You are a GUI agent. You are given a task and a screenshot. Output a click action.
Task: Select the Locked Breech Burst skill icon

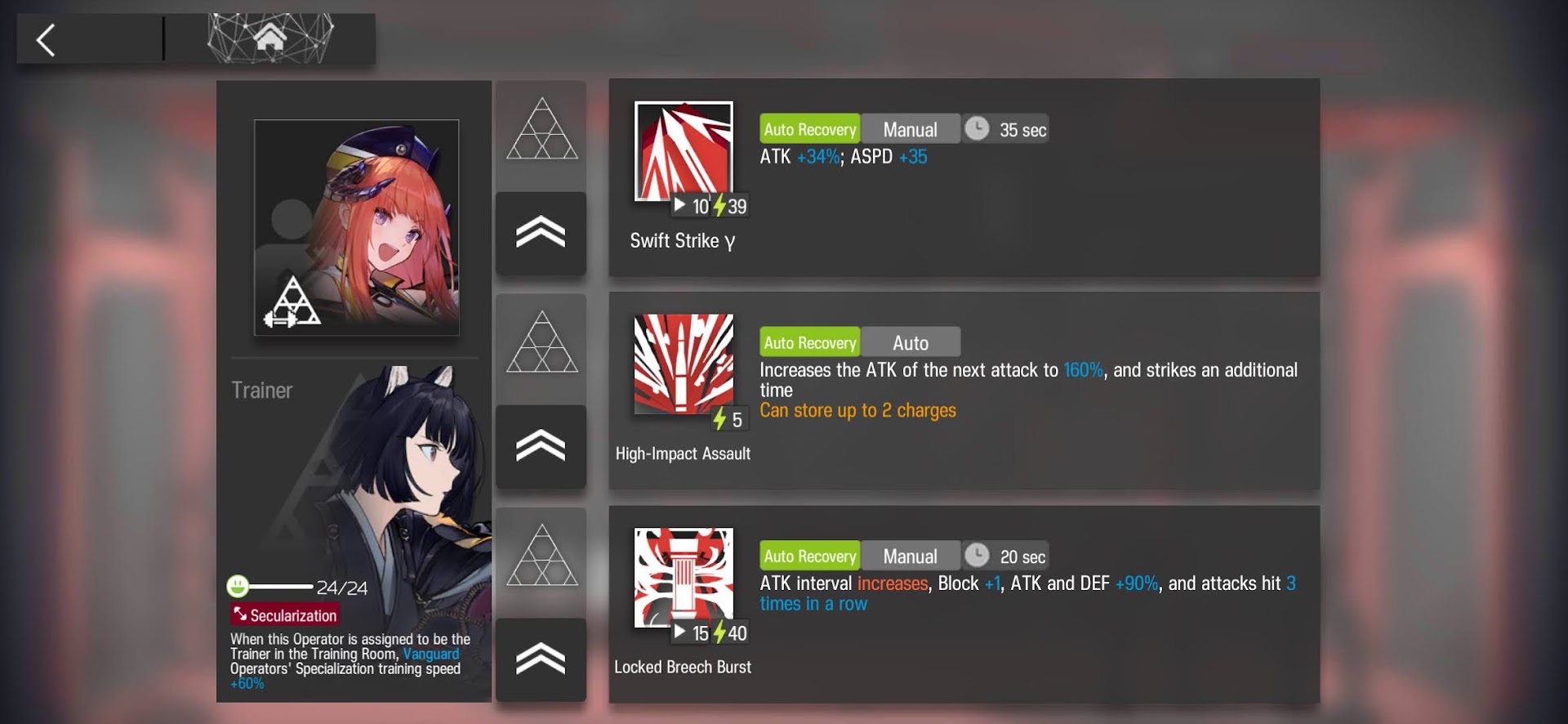coord(684,578)
